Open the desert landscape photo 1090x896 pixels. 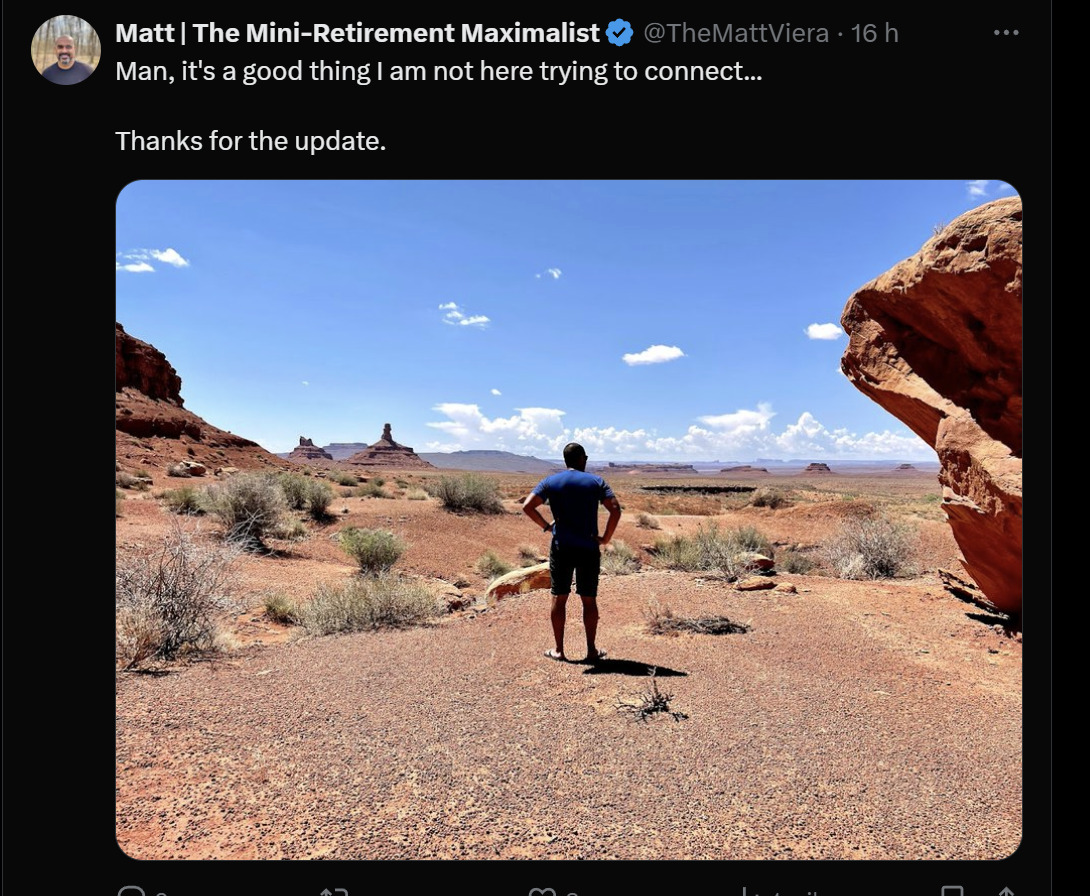569,520
